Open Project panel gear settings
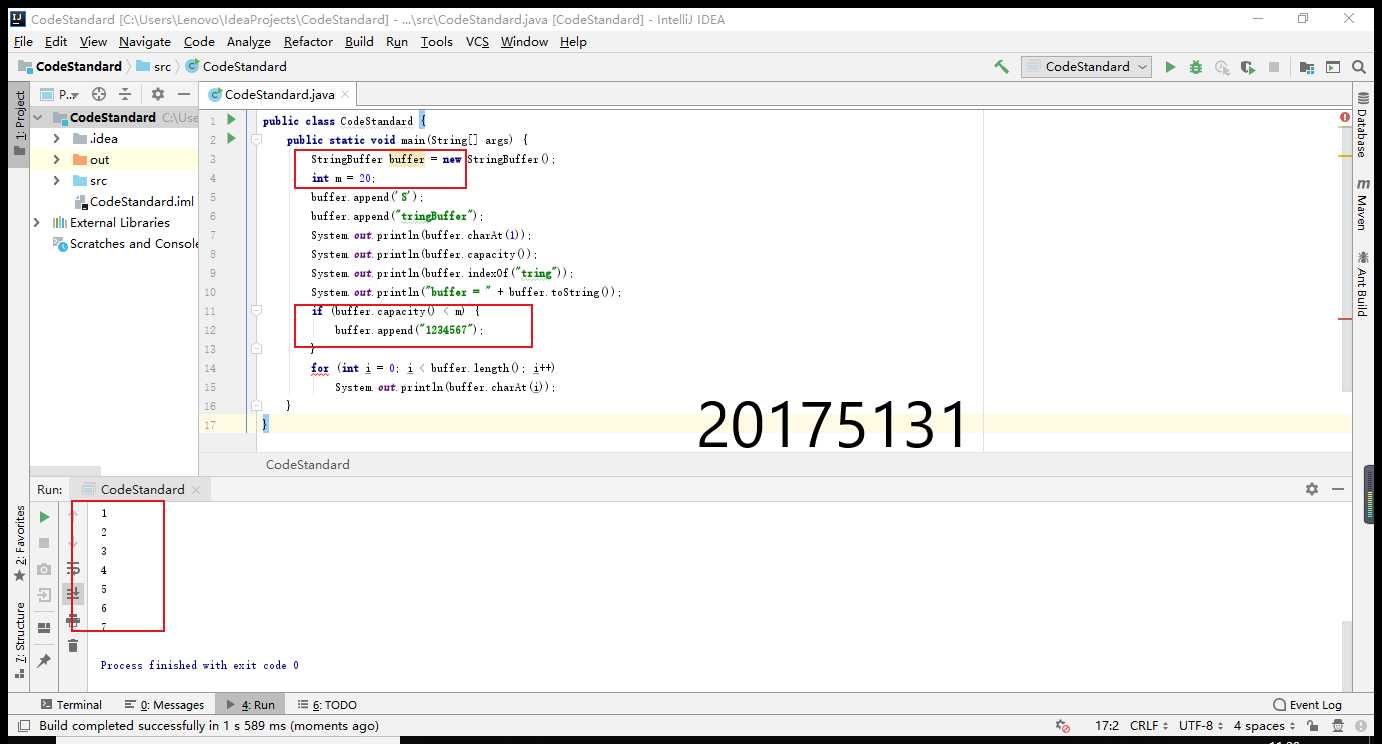 pyautogui.click(x=157, y=94)
